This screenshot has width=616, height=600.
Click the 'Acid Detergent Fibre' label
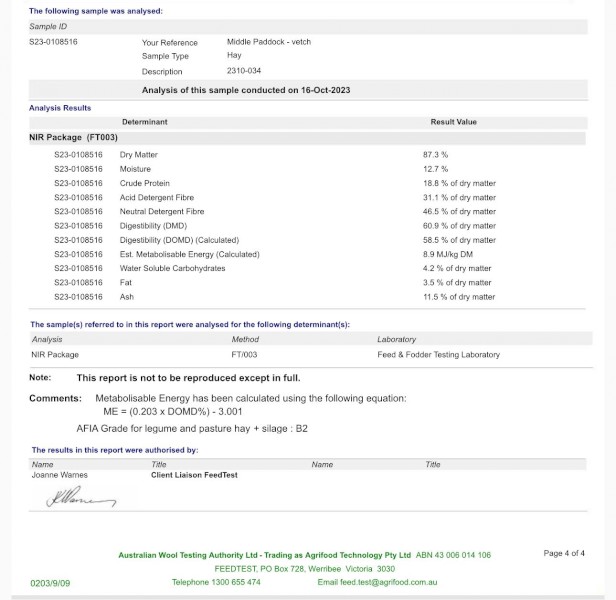click(157, 197)
